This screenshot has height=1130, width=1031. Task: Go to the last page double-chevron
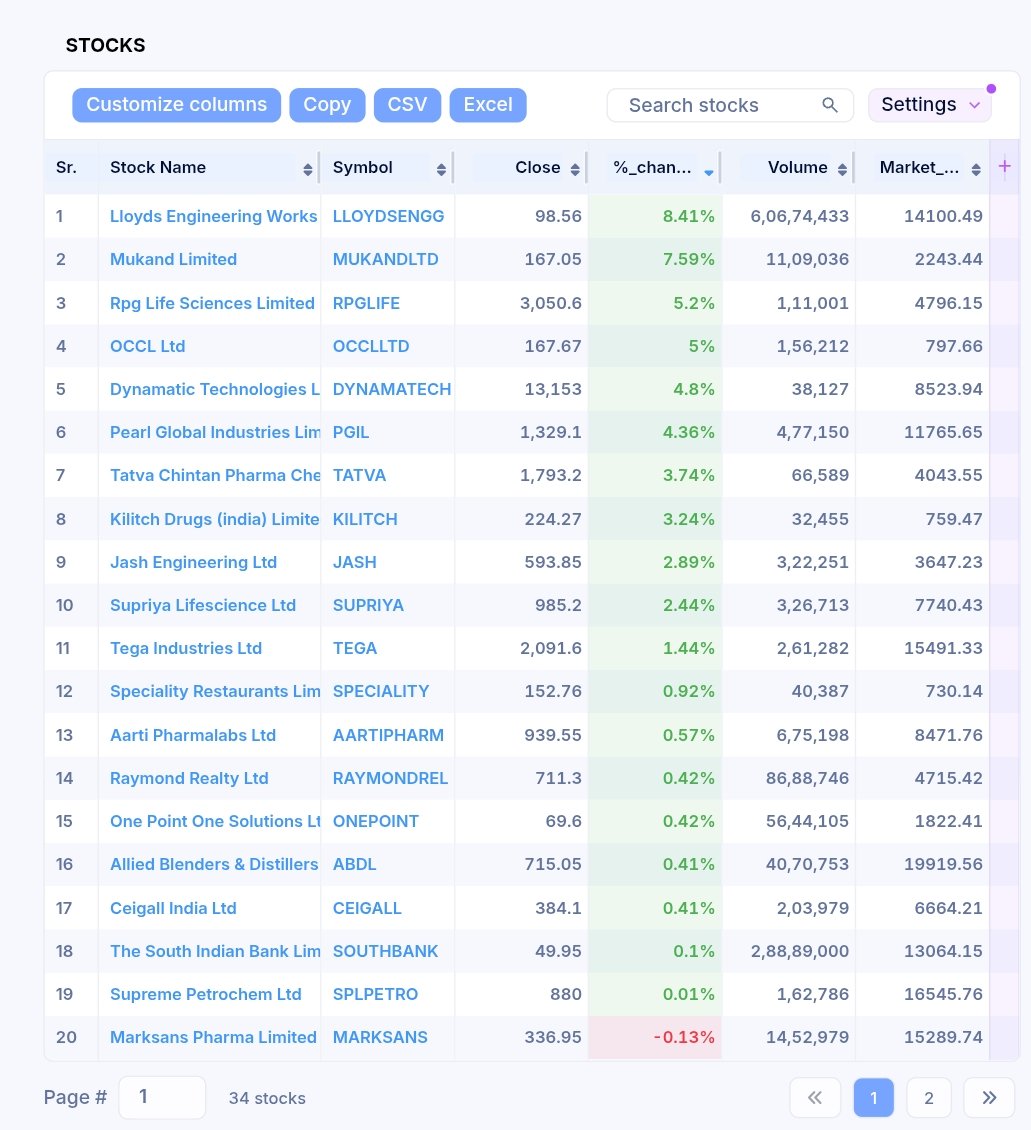click(x=989, y=1098)
